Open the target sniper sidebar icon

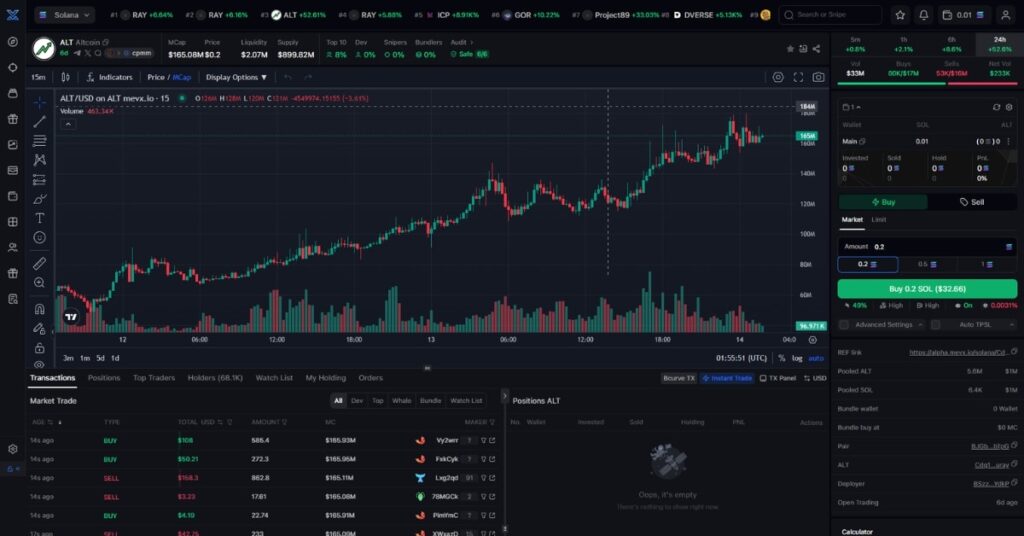click(x=12, y=68)
